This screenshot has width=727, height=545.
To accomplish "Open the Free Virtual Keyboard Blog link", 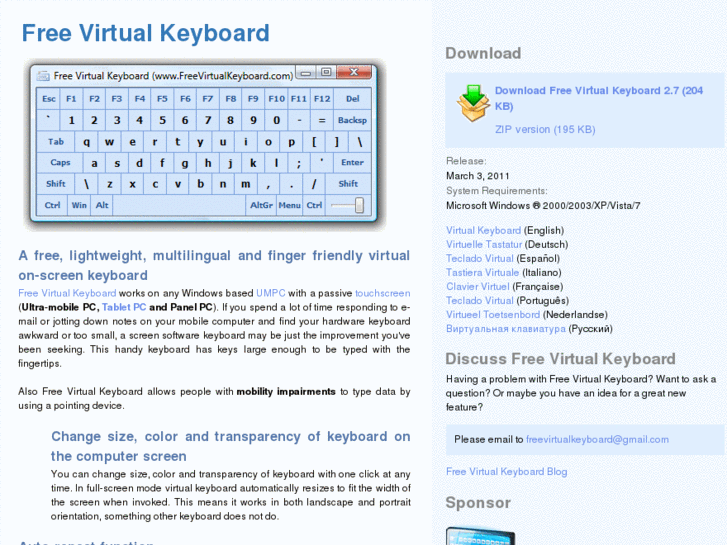I will (506, 472).
